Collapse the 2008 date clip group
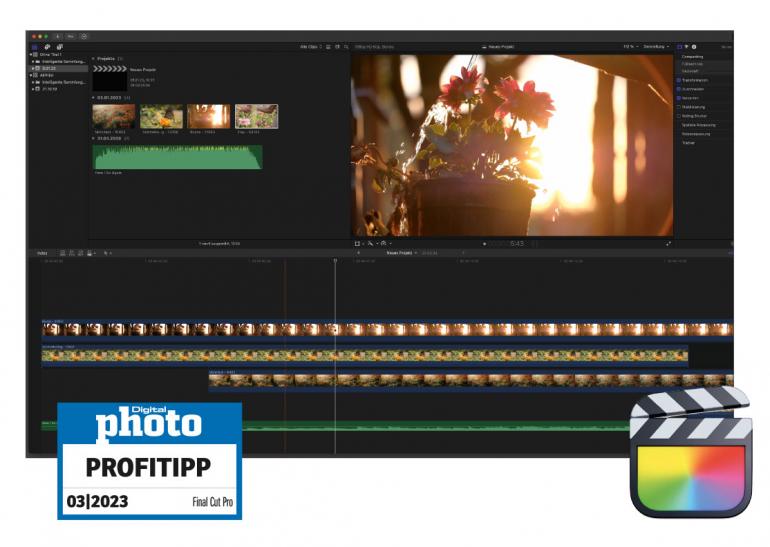Image resolution: width=770 pixels, height=547 pixels. 93,138
